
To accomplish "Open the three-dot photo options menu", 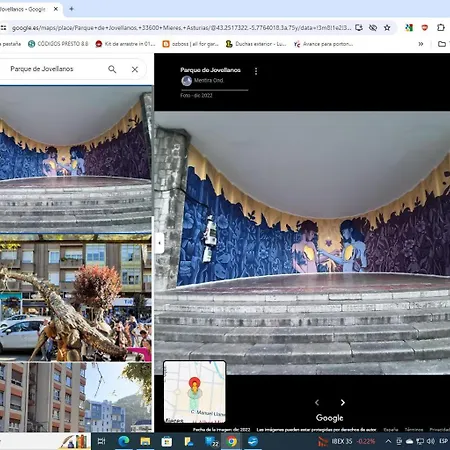I will click(x=256, y=71).
